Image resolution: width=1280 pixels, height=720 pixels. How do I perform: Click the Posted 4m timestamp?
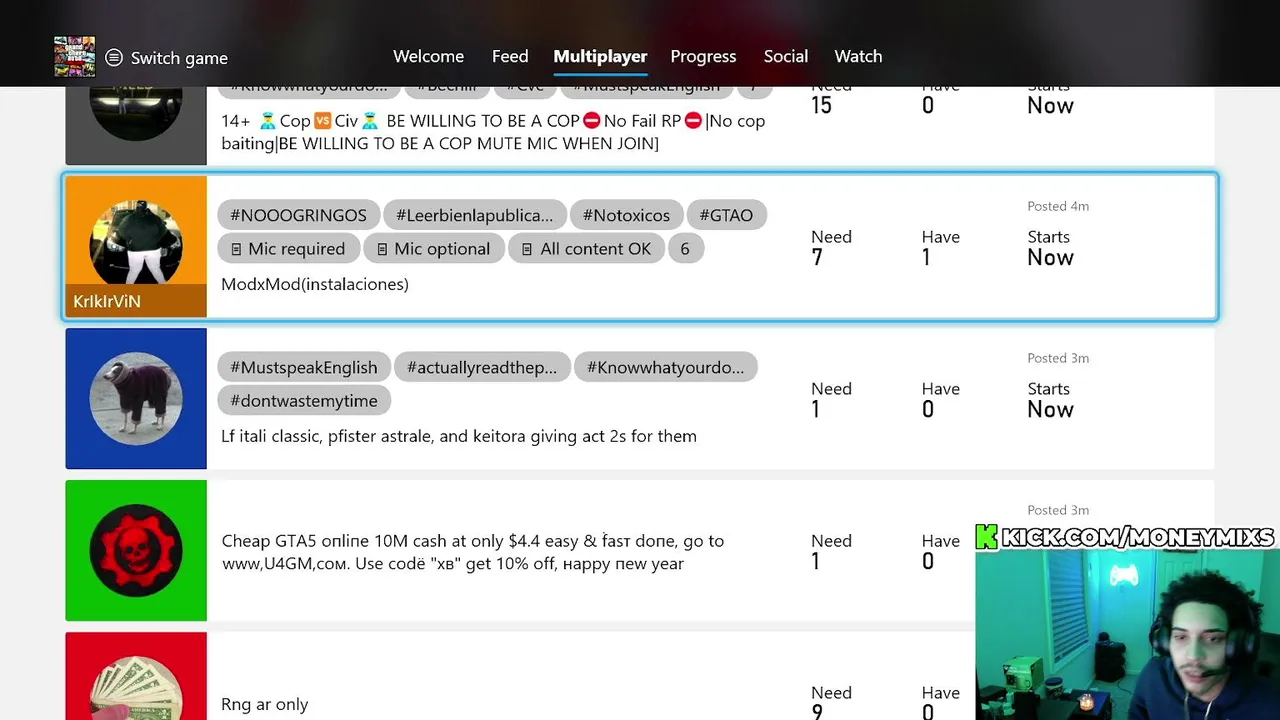[x=1058, y=206]
